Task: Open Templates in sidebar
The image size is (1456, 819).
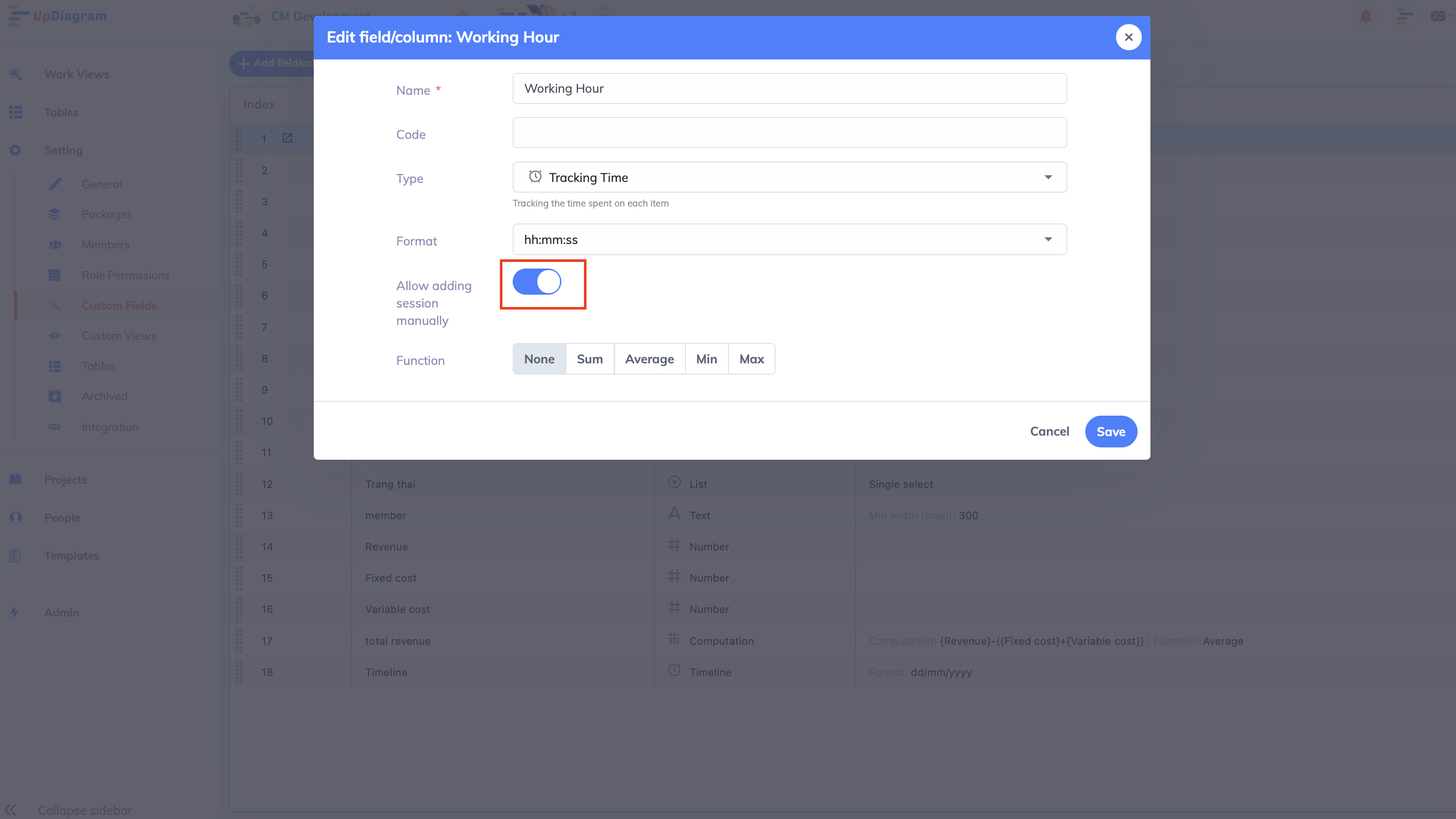Action: (x=72, y=556)
